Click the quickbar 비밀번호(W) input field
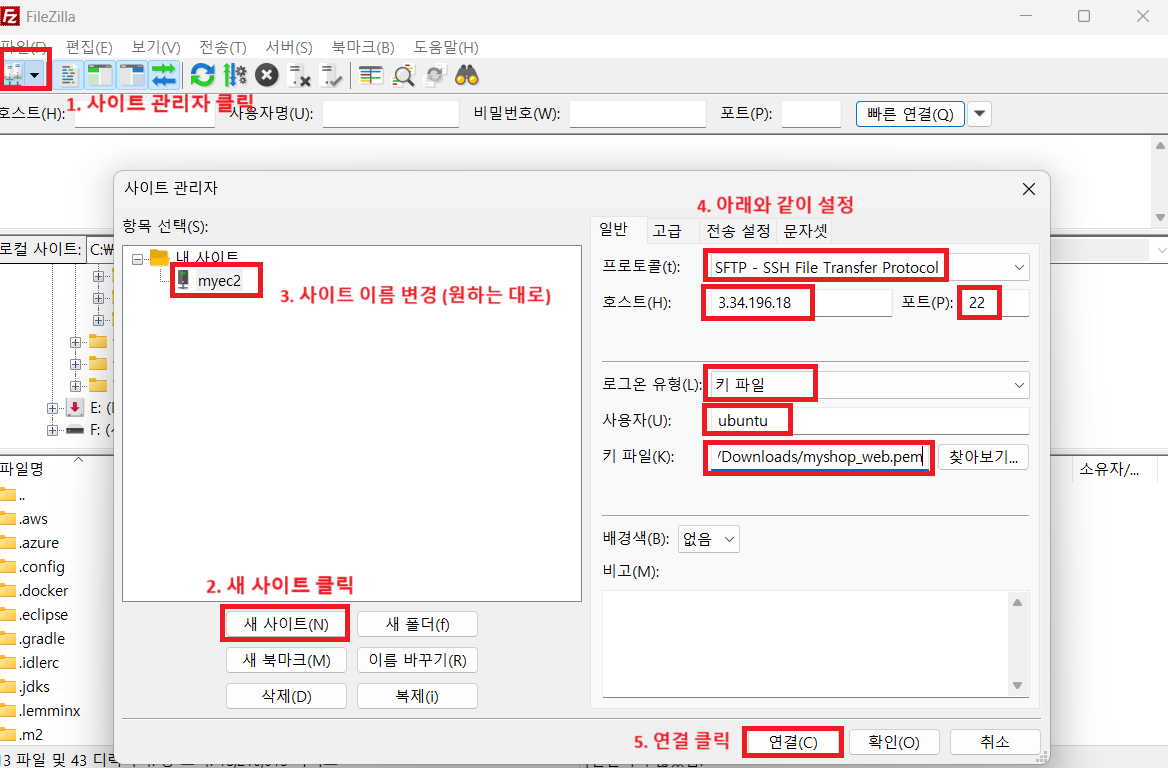The image size is (1168, 768). click(x=638, y=114)
